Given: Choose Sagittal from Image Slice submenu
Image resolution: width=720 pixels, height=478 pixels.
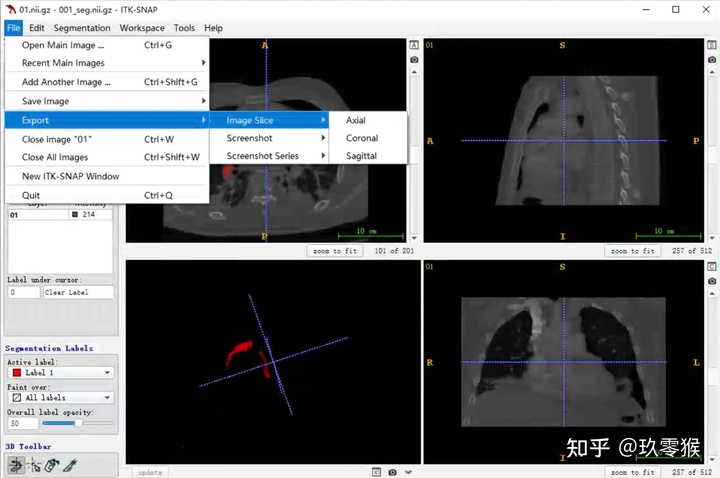Looking at the screenshot, I should 367,156.
